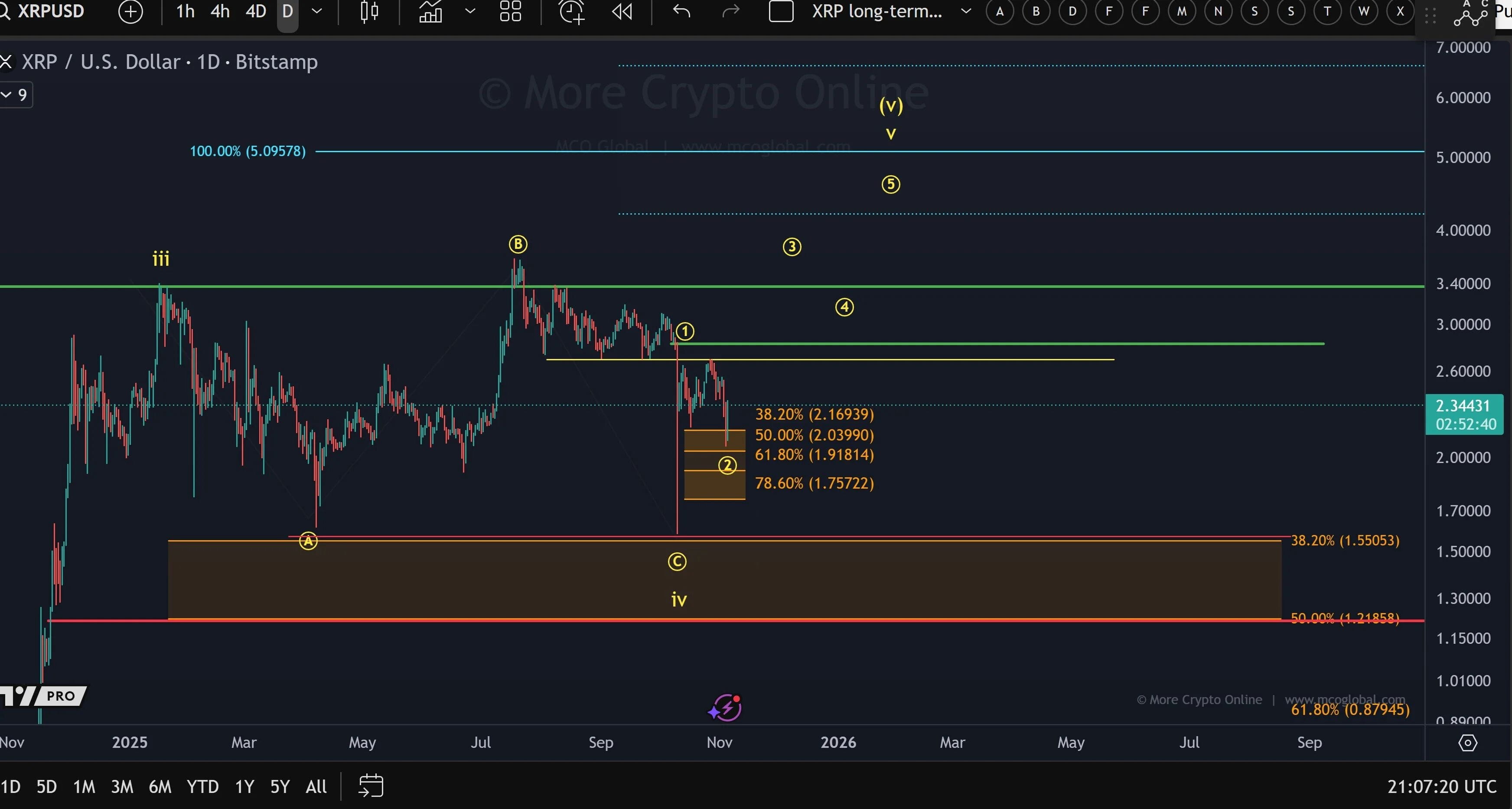Image resolution: width=1512 pixels, height=809 pixels.
Task: Select the YTD date range
Action: tap(202, 786)
